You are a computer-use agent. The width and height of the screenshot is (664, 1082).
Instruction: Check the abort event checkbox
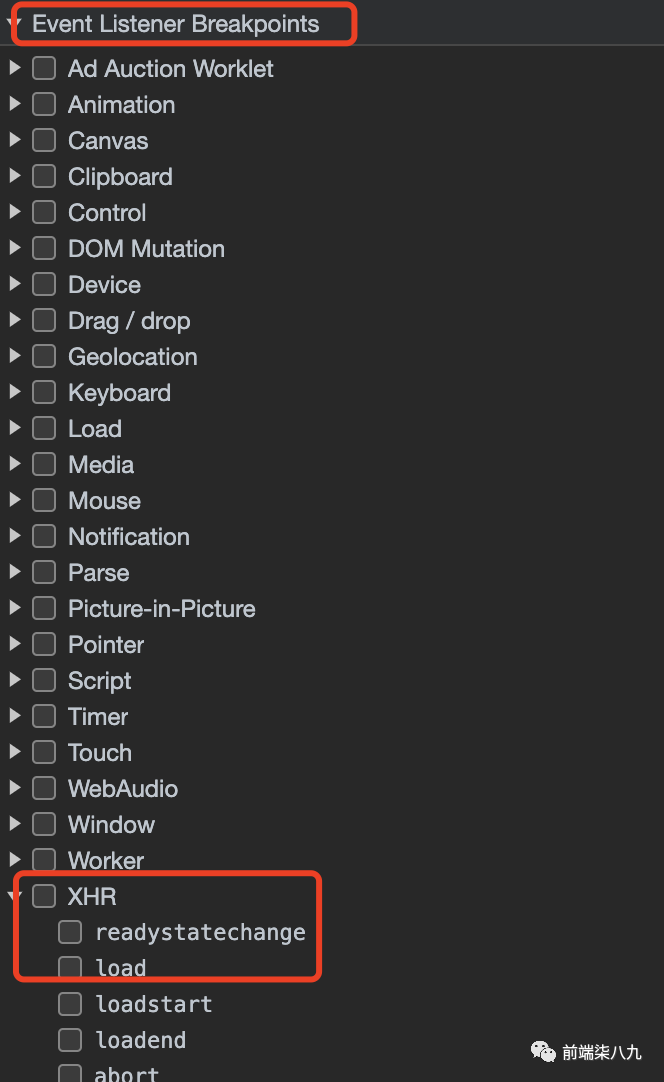click(70, 1074)
